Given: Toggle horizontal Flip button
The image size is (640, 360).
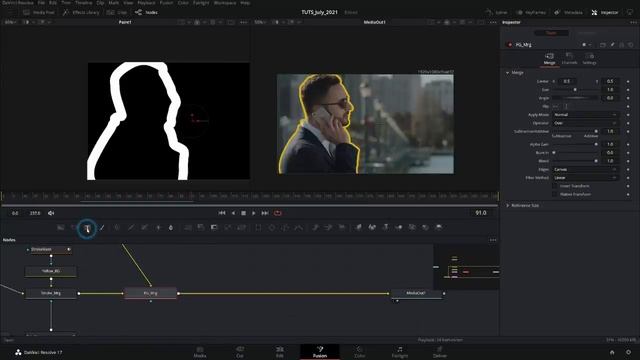Looking at the screenshot, I should 556,107.
